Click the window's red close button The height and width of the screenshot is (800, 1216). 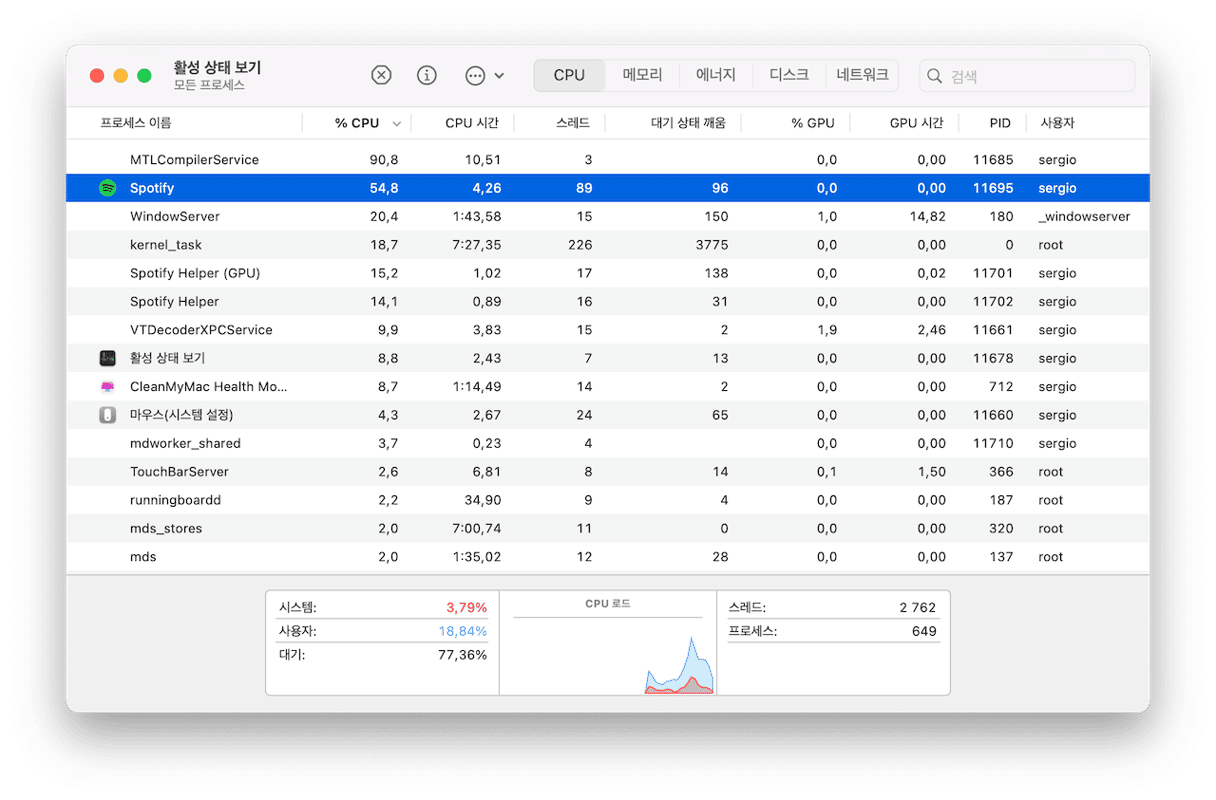click(97, 76)
